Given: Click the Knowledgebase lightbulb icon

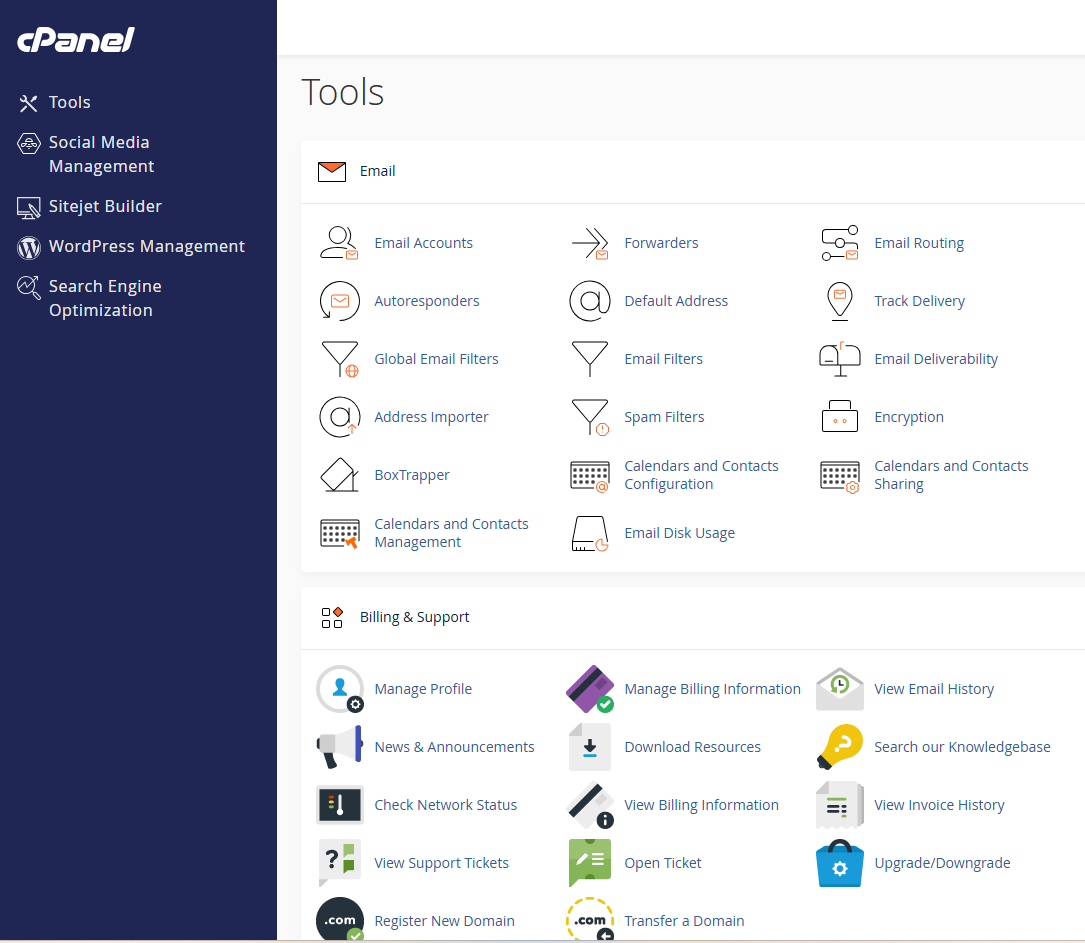Looking at the screenshot, I should coord(839,747).
